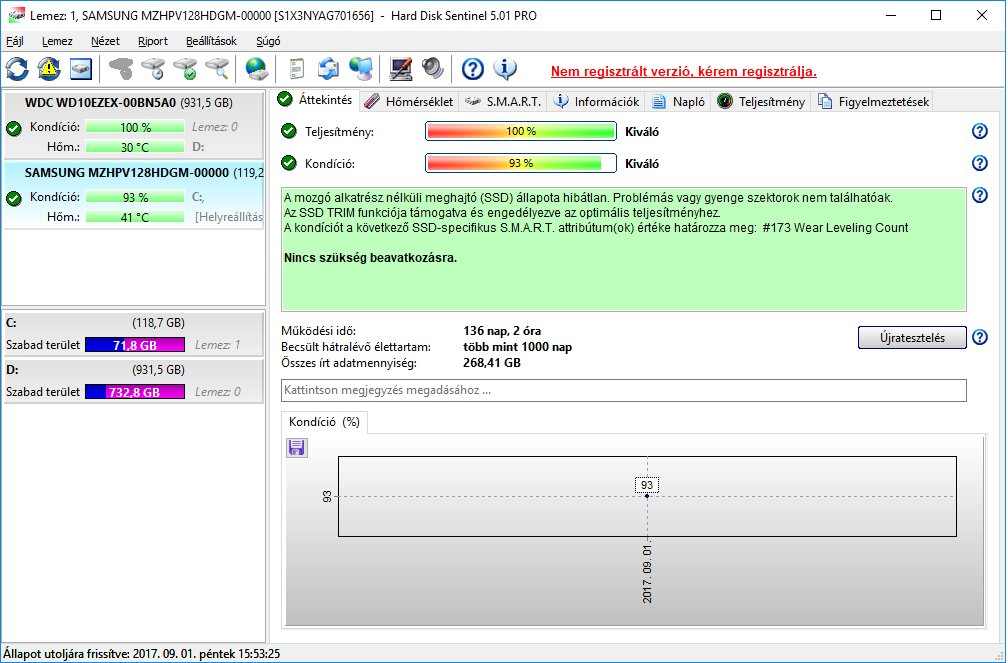Click the disk with clock toolbar icon
The height and width of the screenshot is (663, 1008).
coord(153,69)
